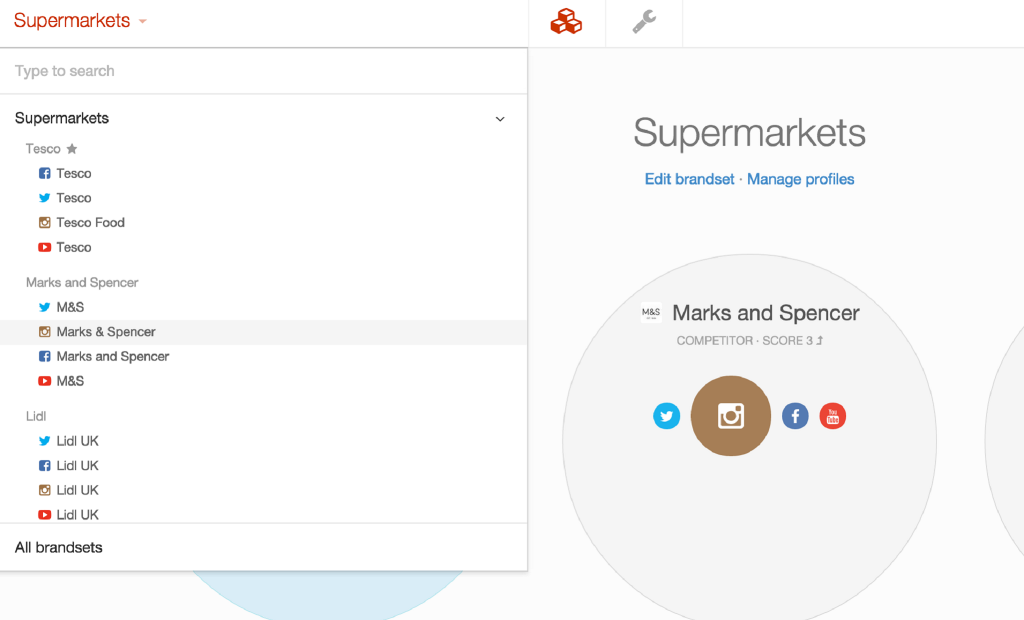Select Tesco Food Instagram profile
The height and width of the screenshot is (620, 1024).
coord(90,222)
